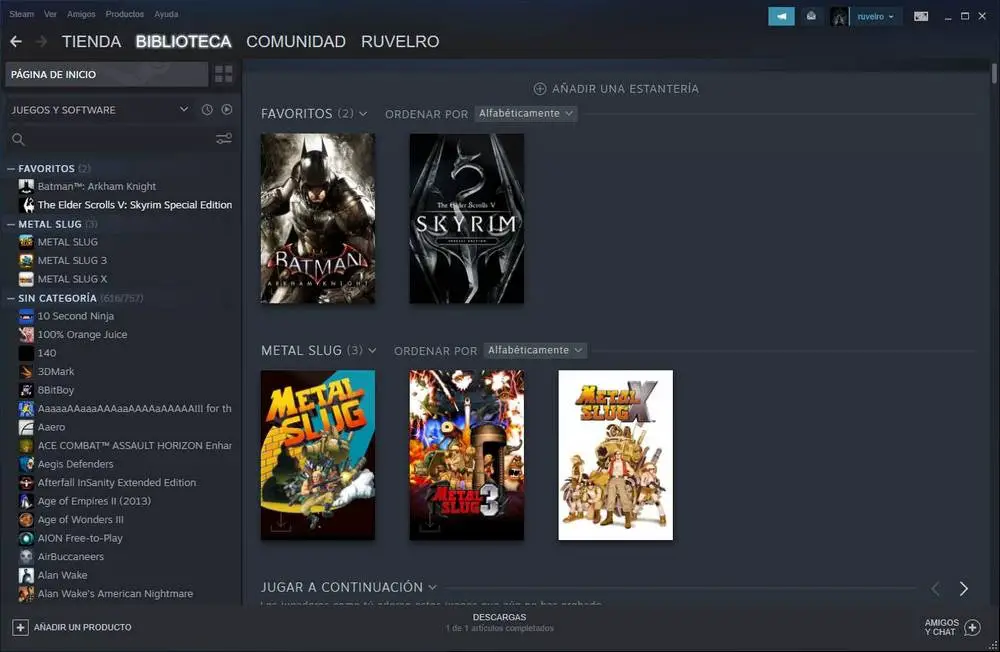
Task: Show previous games in Jugar a continuación
Action: coord(936,588)
